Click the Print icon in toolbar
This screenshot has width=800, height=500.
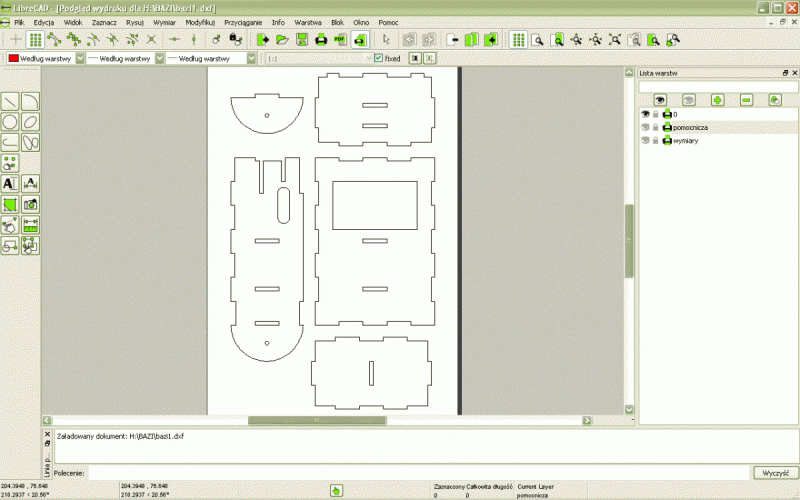321,40
